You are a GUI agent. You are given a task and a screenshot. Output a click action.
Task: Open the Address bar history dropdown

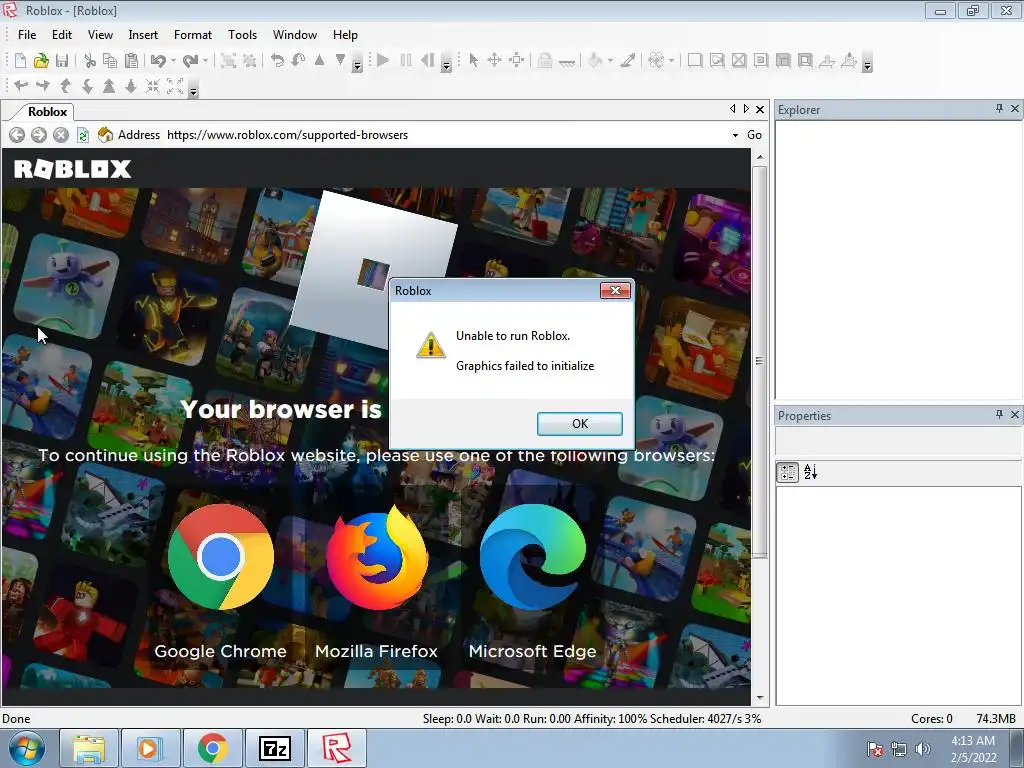click(735, 135)
